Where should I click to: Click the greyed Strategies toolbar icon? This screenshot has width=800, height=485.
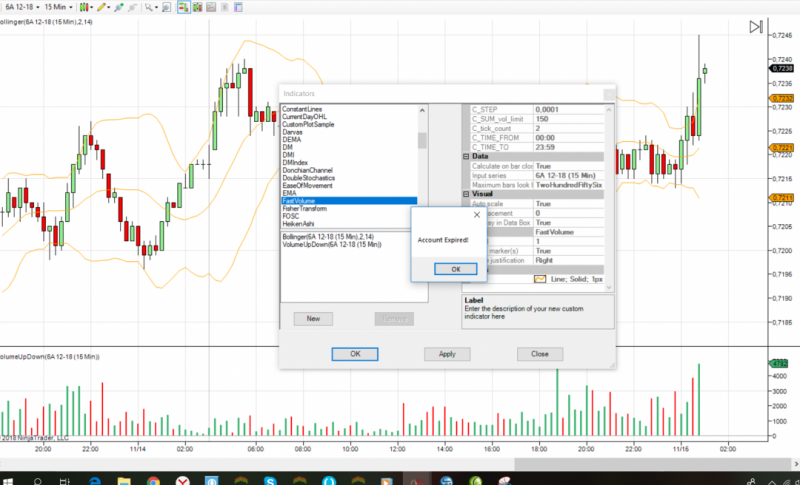click(224, 7)
